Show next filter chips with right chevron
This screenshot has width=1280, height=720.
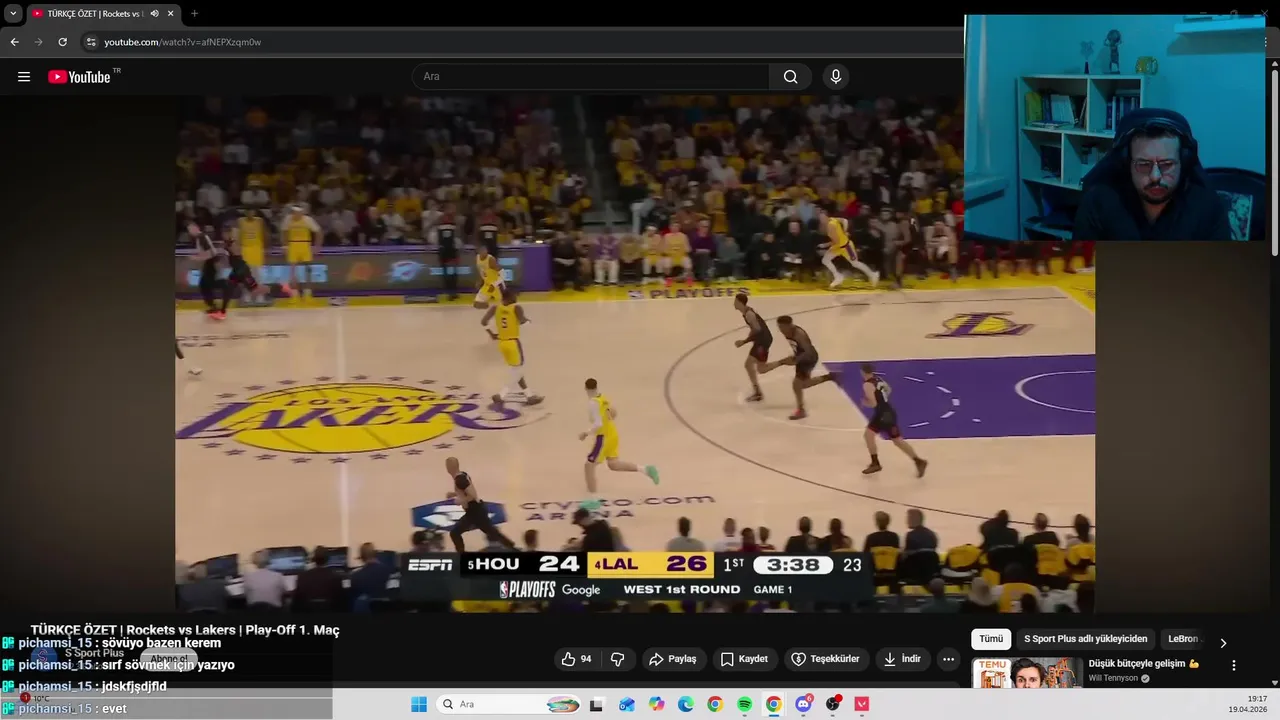point(1222,642)
